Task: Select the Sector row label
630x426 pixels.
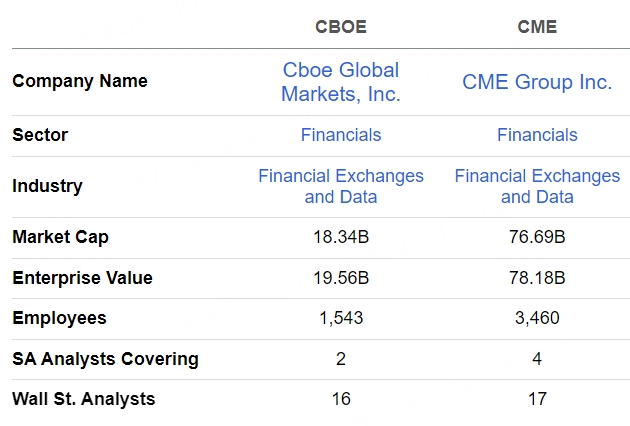Action: (x=40, y=135)
